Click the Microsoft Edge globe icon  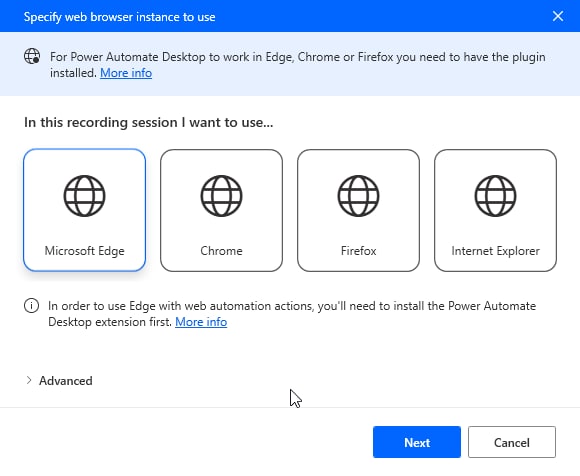84,196
